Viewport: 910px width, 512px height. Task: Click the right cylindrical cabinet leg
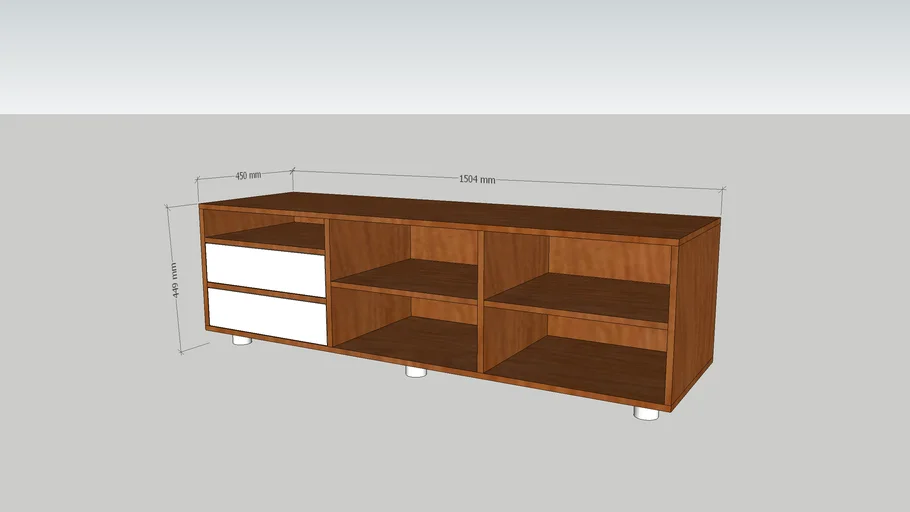click(x=646, y=411)
